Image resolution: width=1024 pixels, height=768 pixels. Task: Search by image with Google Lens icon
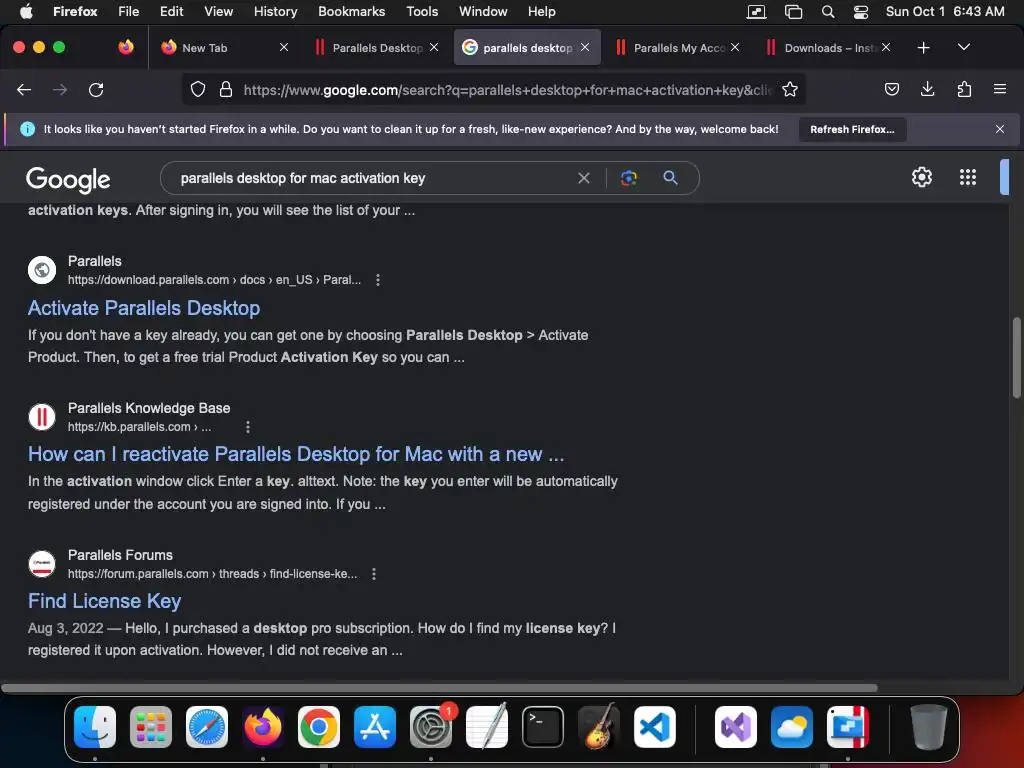(628, 178)
